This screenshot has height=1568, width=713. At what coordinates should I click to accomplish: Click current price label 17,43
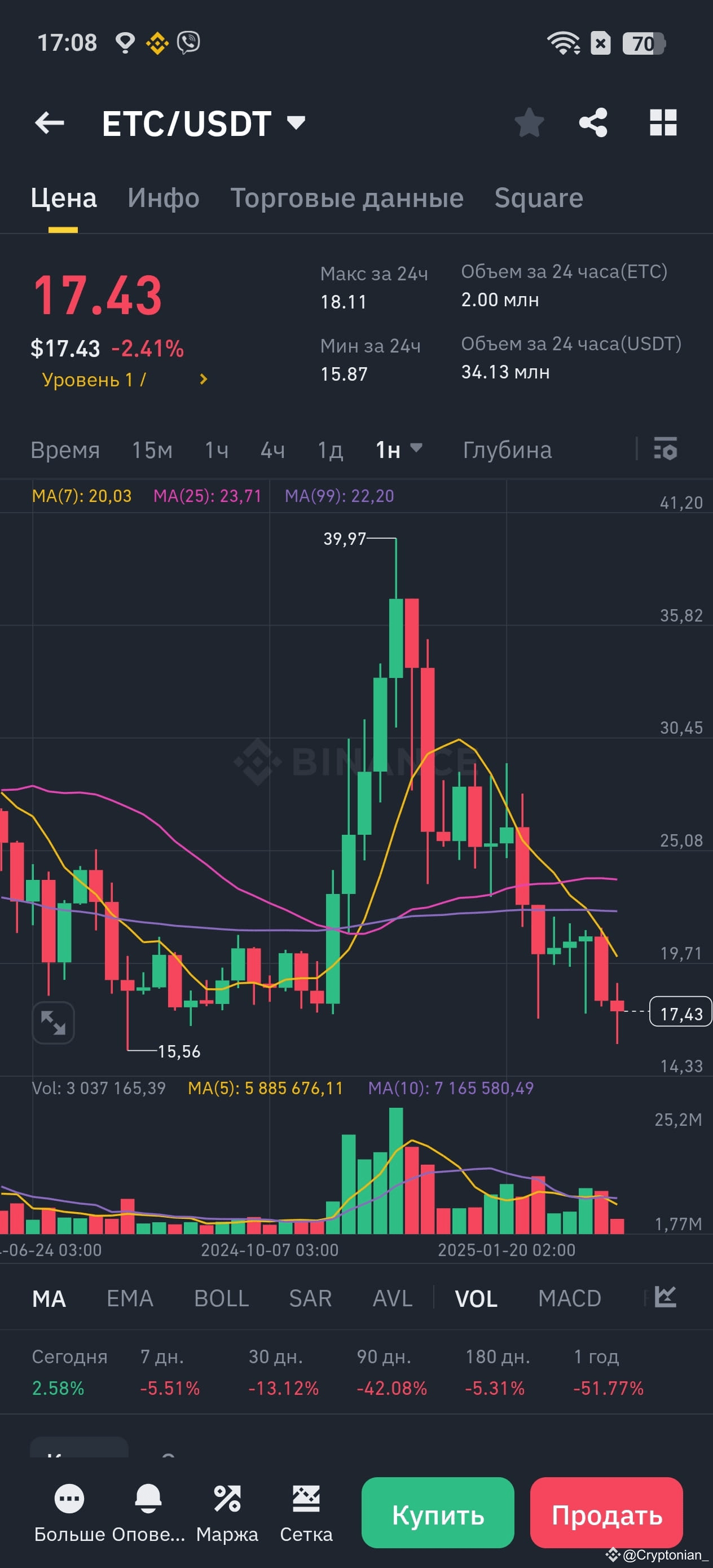pos(681,1011)
